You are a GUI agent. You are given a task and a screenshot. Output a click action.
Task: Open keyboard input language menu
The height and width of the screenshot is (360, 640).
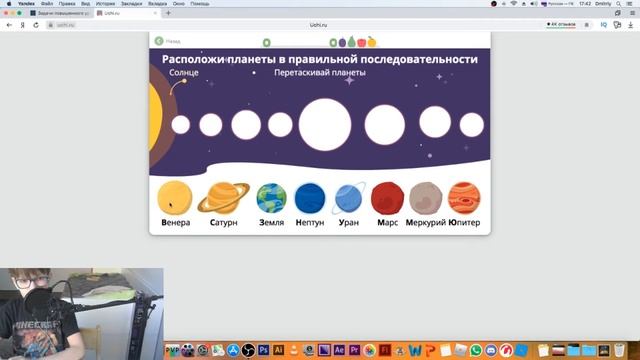click(558, 4)
